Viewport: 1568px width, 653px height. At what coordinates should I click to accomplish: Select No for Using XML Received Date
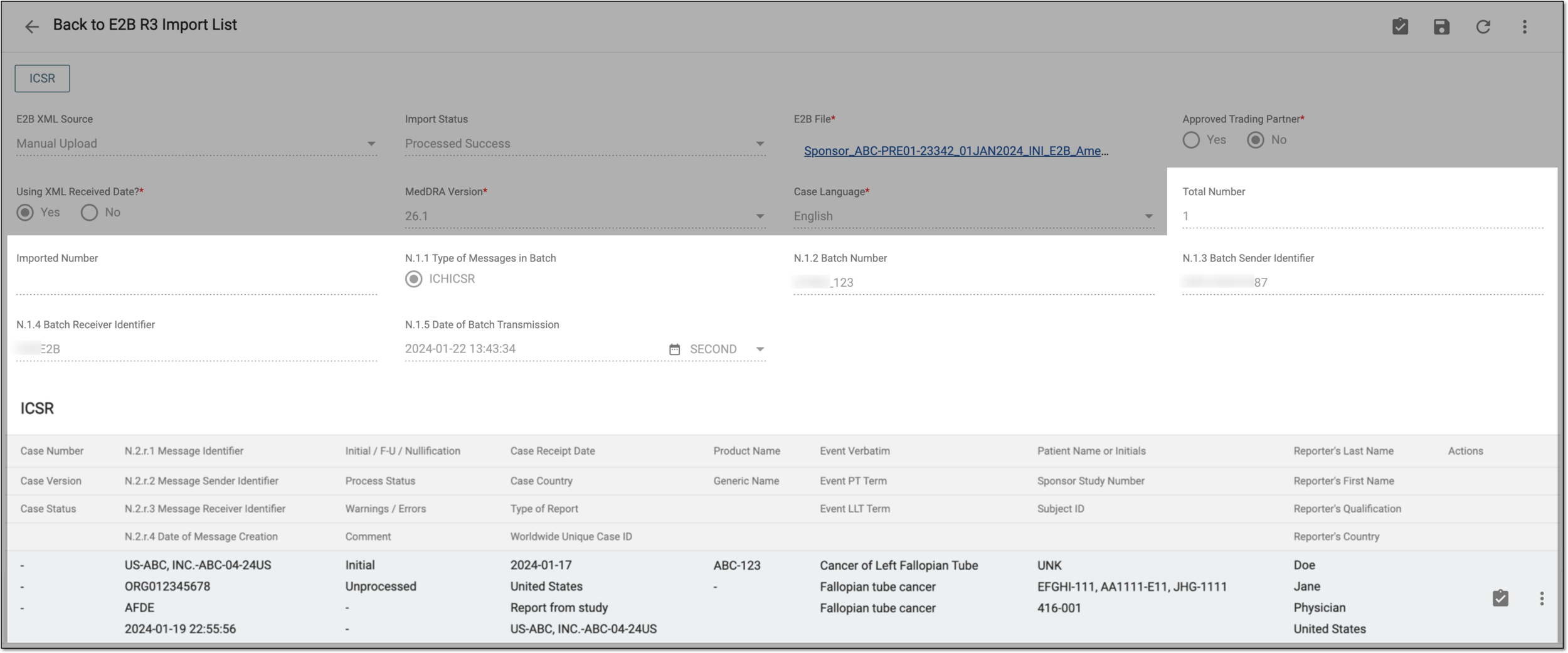89,213
